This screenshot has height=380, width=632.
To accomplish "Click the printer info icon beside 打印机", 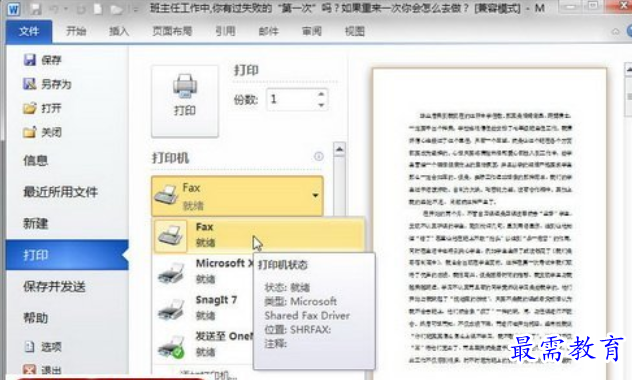I will (x=318, y=156).
